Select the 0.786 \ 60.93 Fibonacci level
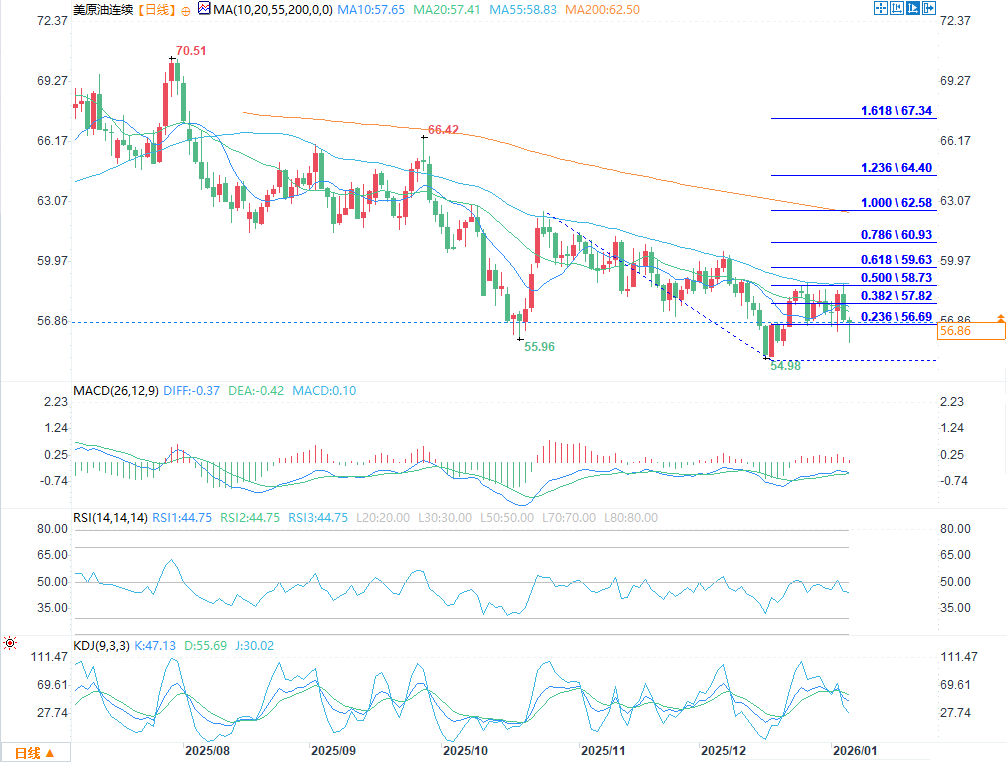 click(x=897, y=235)
